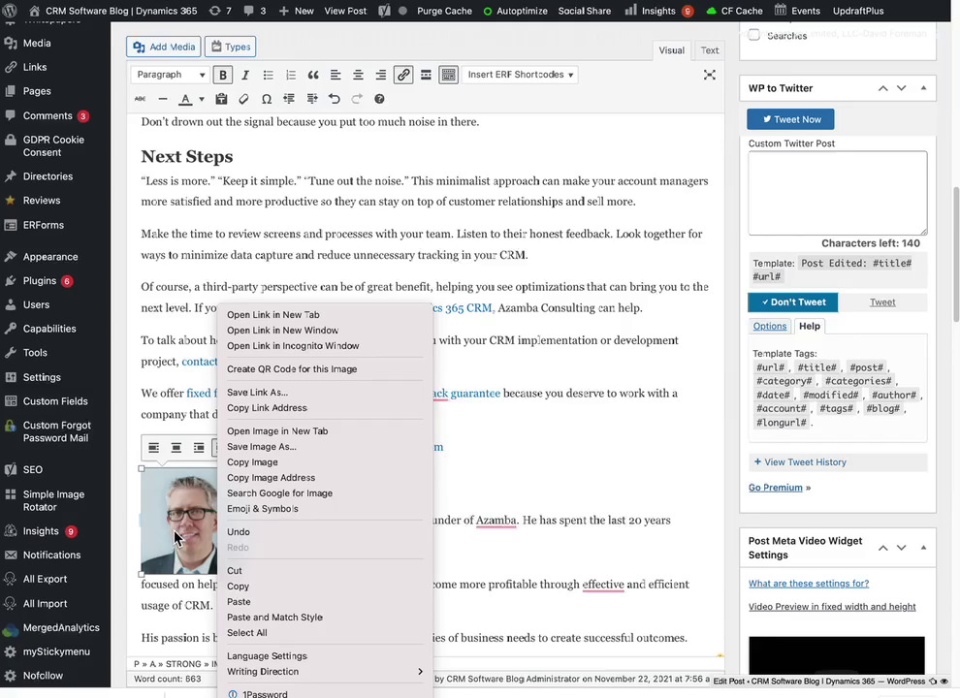Choose Open Link in New Tab
The height and width of the screenshot is (698, 960).
(x=273, y=315)
